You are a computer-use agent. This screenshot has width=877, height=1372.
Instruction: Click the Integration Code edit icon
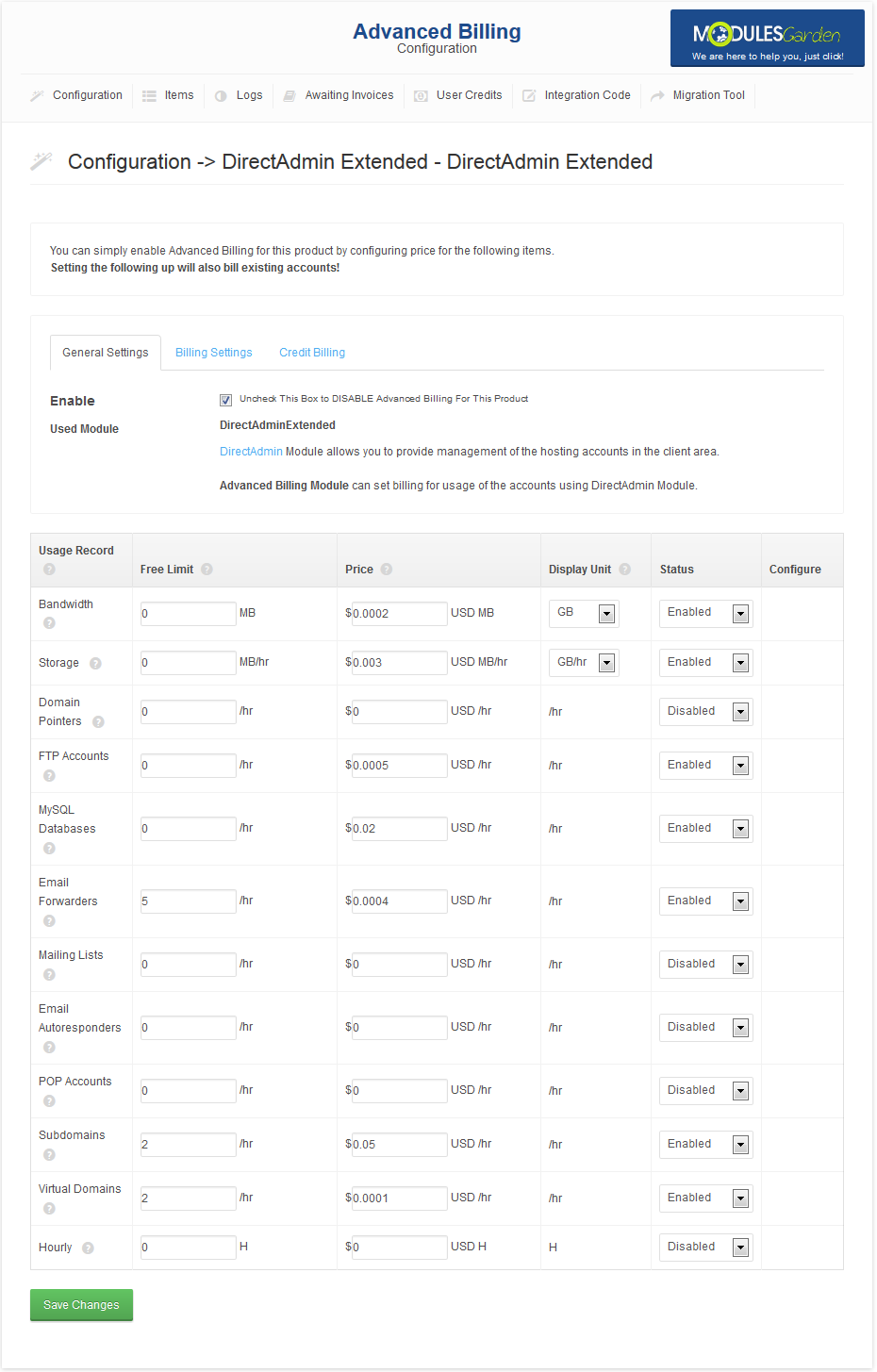tap(529, 95)
